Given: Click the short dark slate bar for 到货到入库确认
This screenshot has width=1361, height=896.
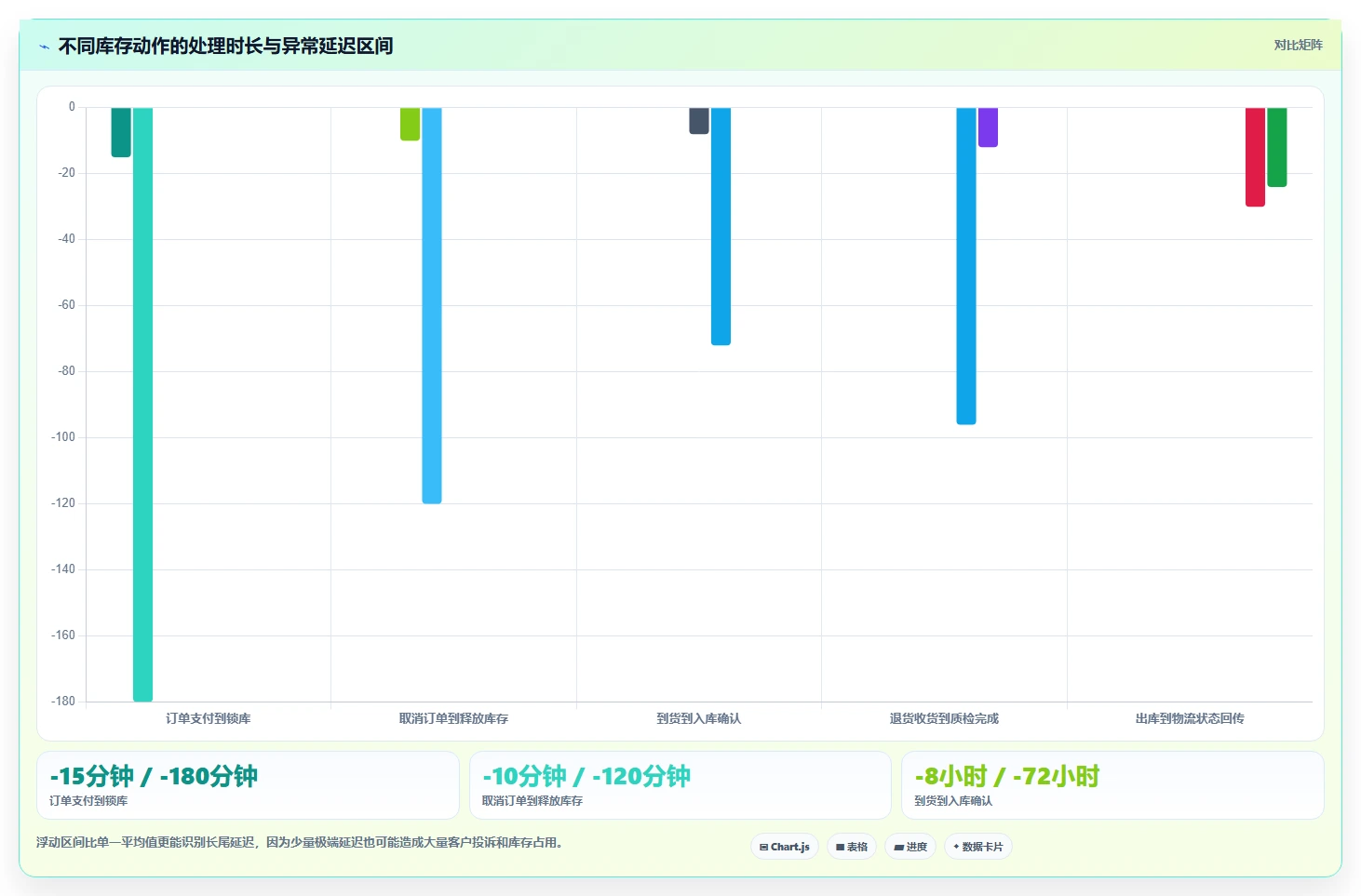Looking at the screenshot, I should [699, 121].
